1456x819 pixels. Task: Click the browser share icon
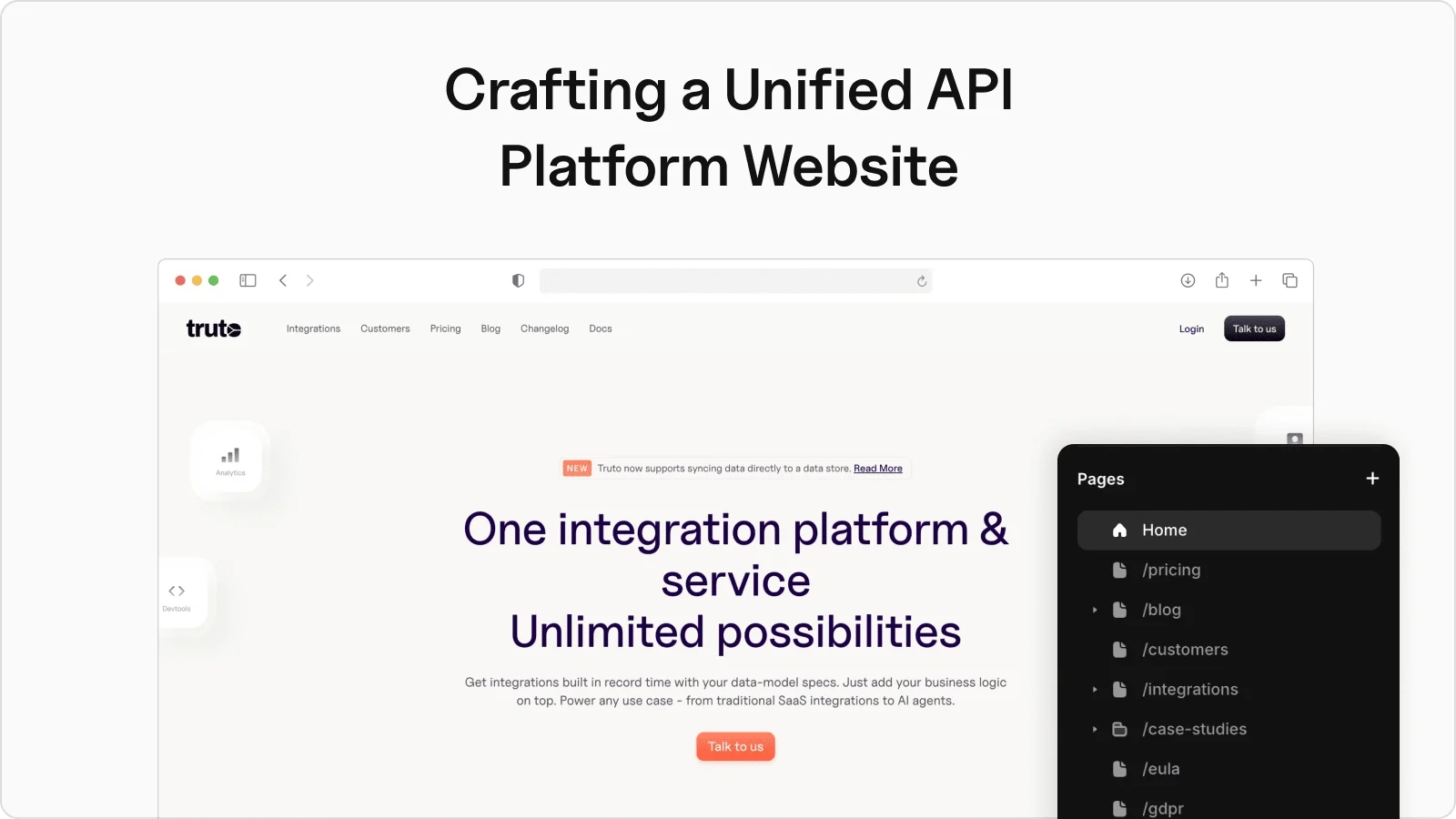point(1222,280)
